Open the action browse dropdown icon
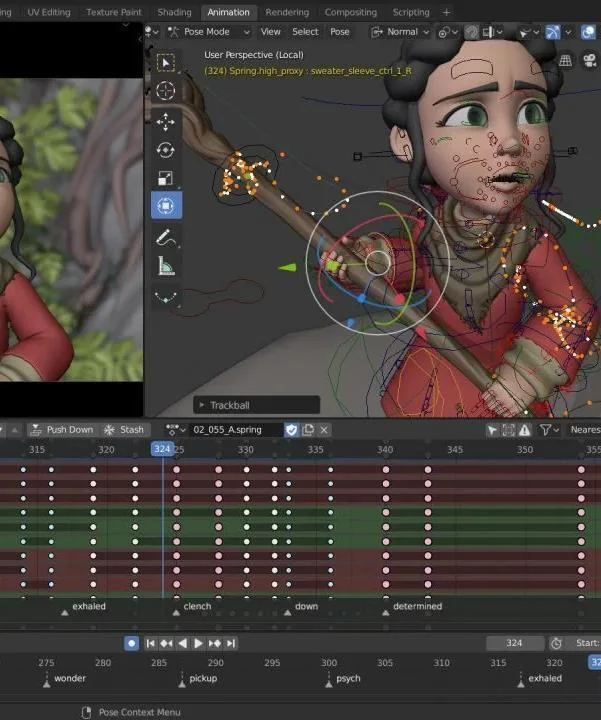 coord(176,430)
